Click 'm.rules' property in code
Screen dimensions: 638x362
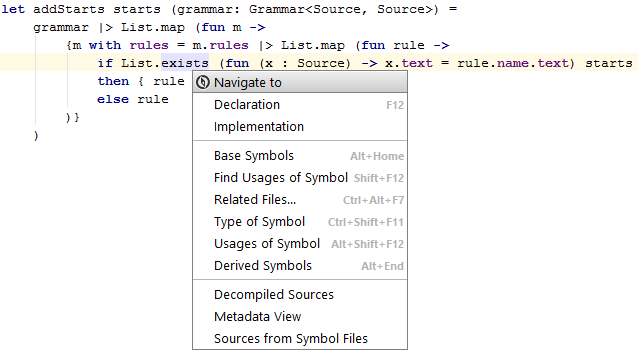pyautogui.click(x=221, y=45)
